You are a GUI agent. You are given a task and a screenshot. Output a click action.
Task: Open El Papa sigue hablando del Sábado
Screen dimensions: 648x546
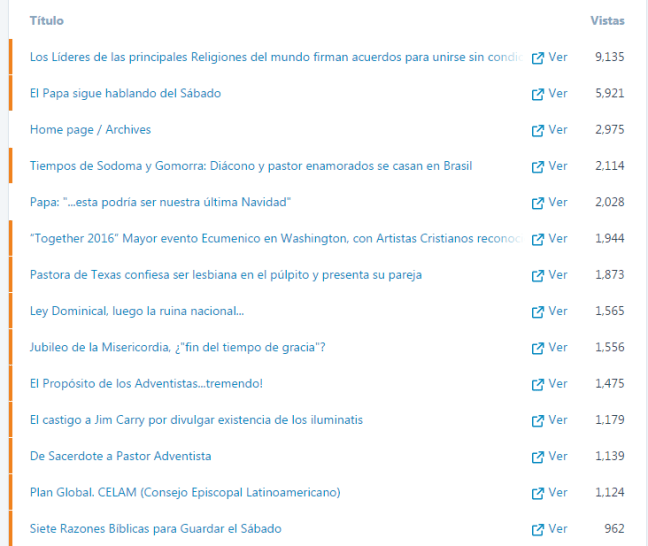(x=125, y=93)
